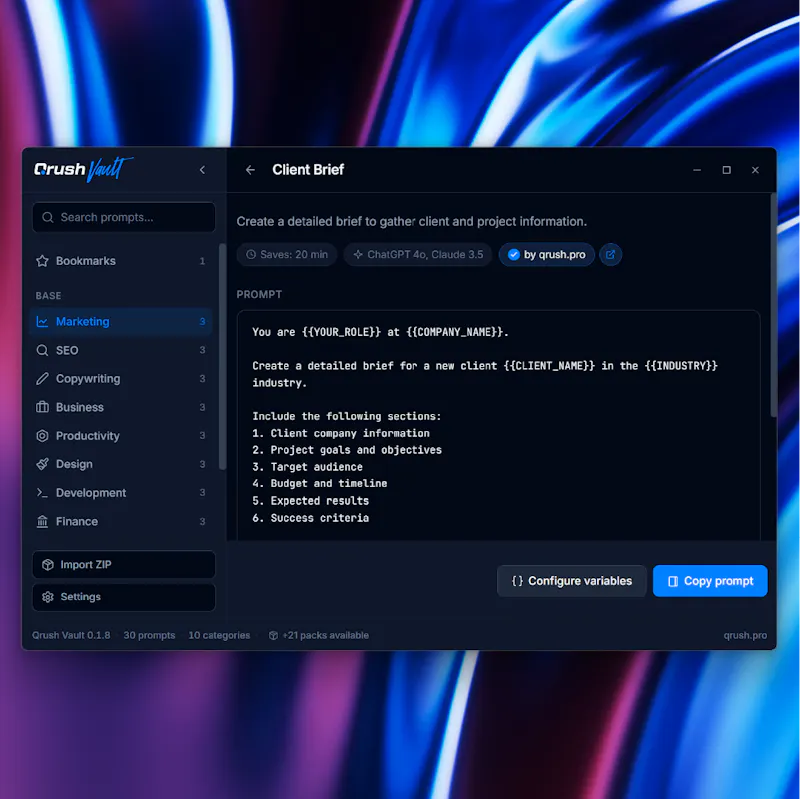Click the Marketing chart icon
This screenshot has height=799, width=800.
click(42, 321)
